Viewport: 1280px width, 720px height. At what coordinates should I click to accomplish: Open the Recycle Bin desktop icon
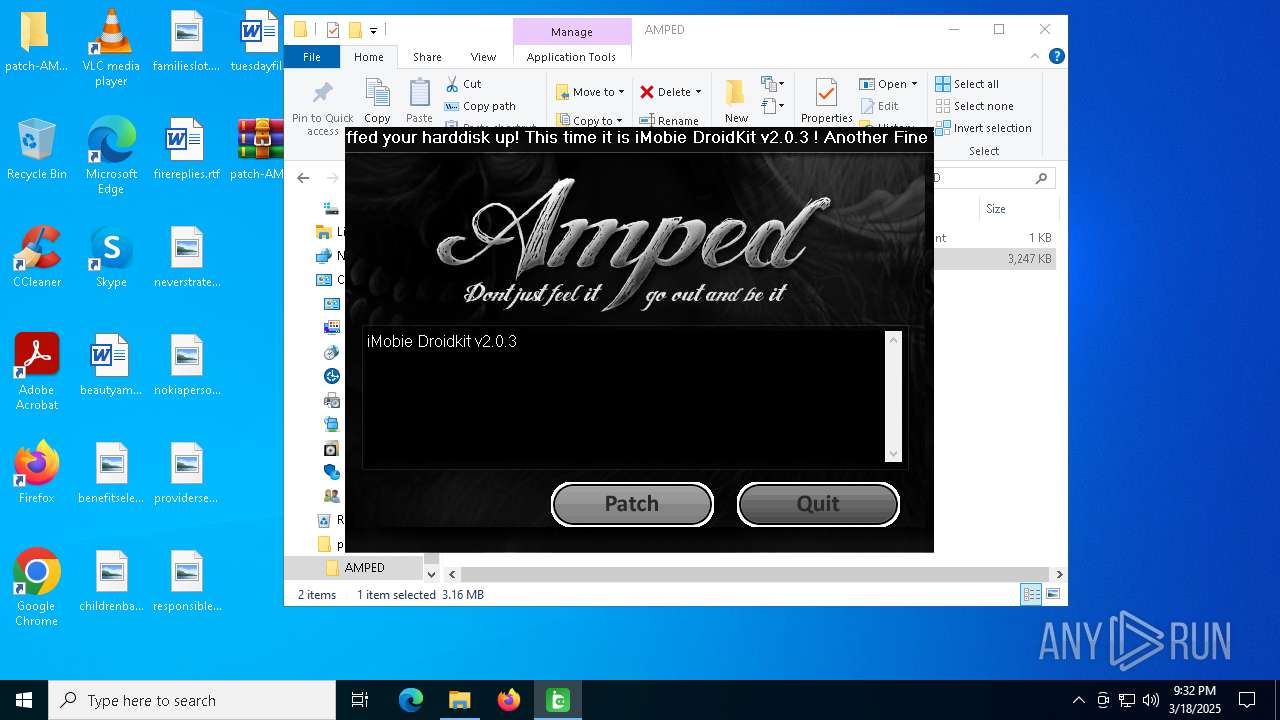37,149
